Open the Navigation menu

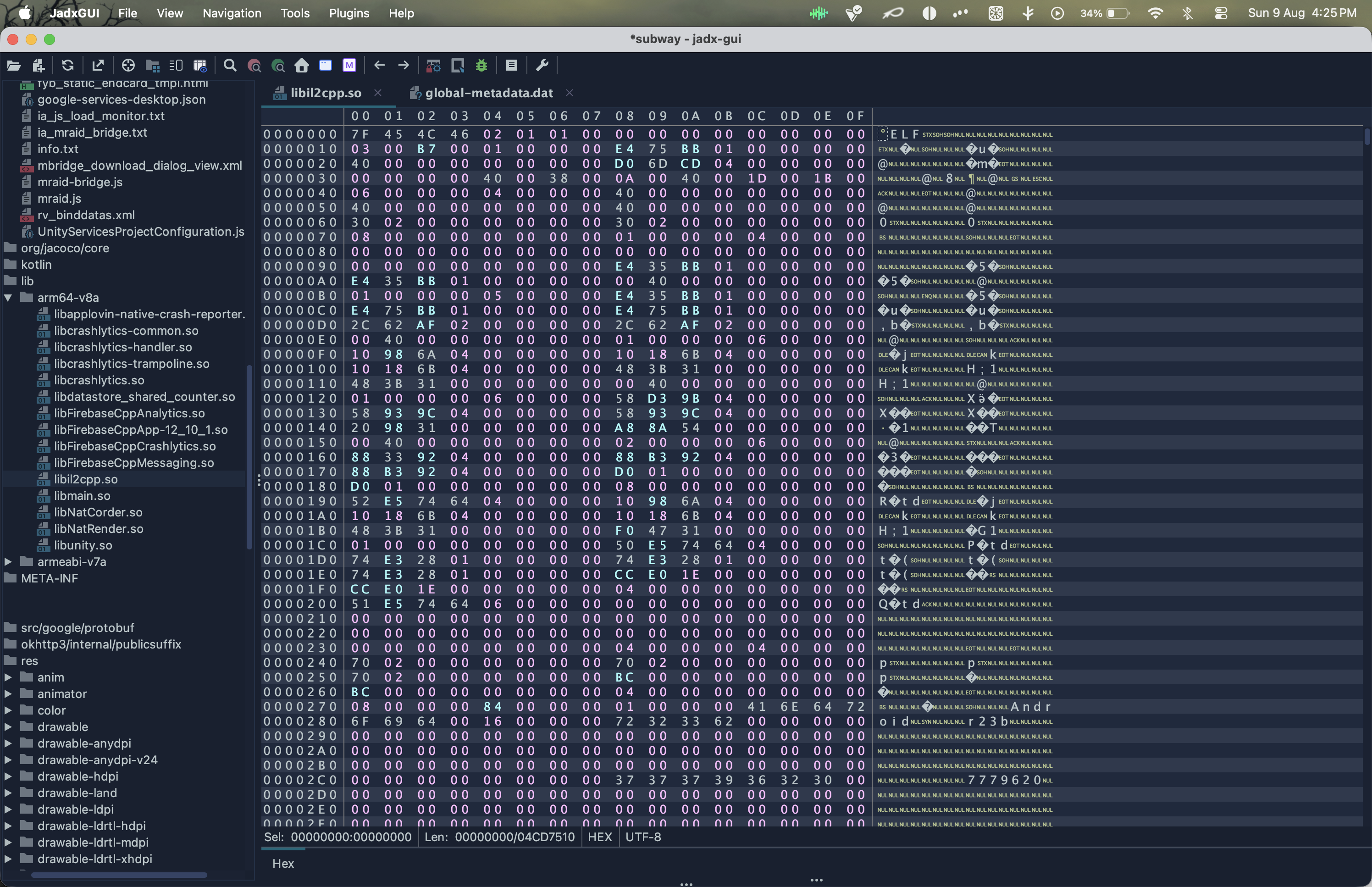click(x=232, y=13)
